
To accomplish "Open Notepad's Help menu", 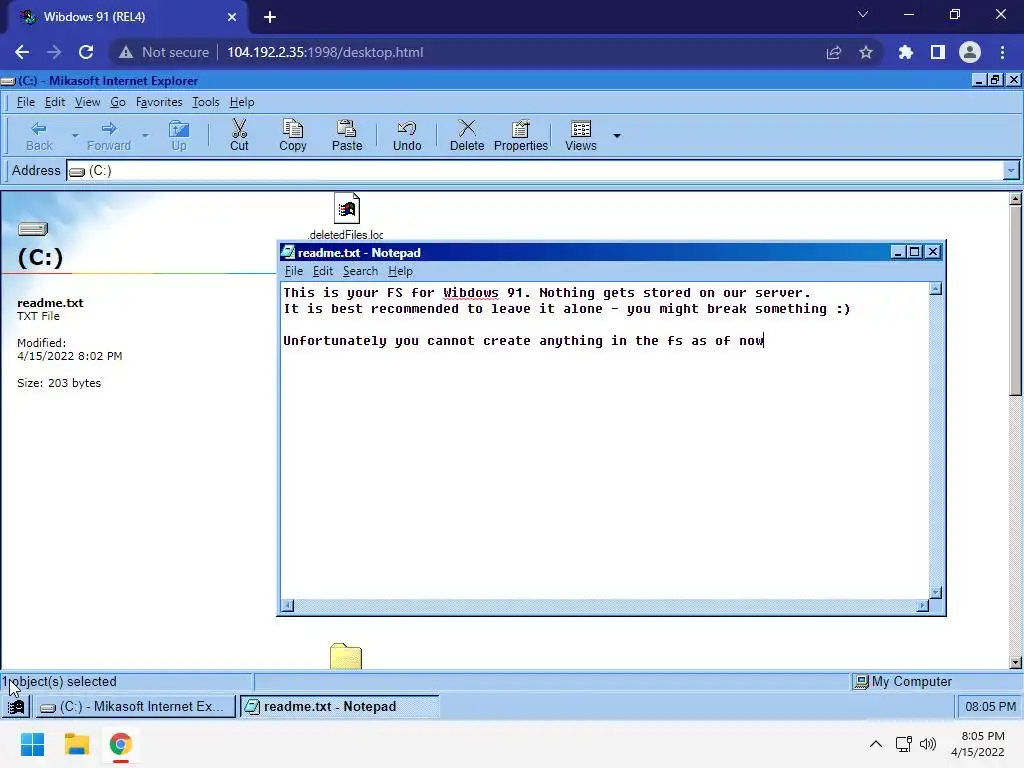I will point(400,271).
